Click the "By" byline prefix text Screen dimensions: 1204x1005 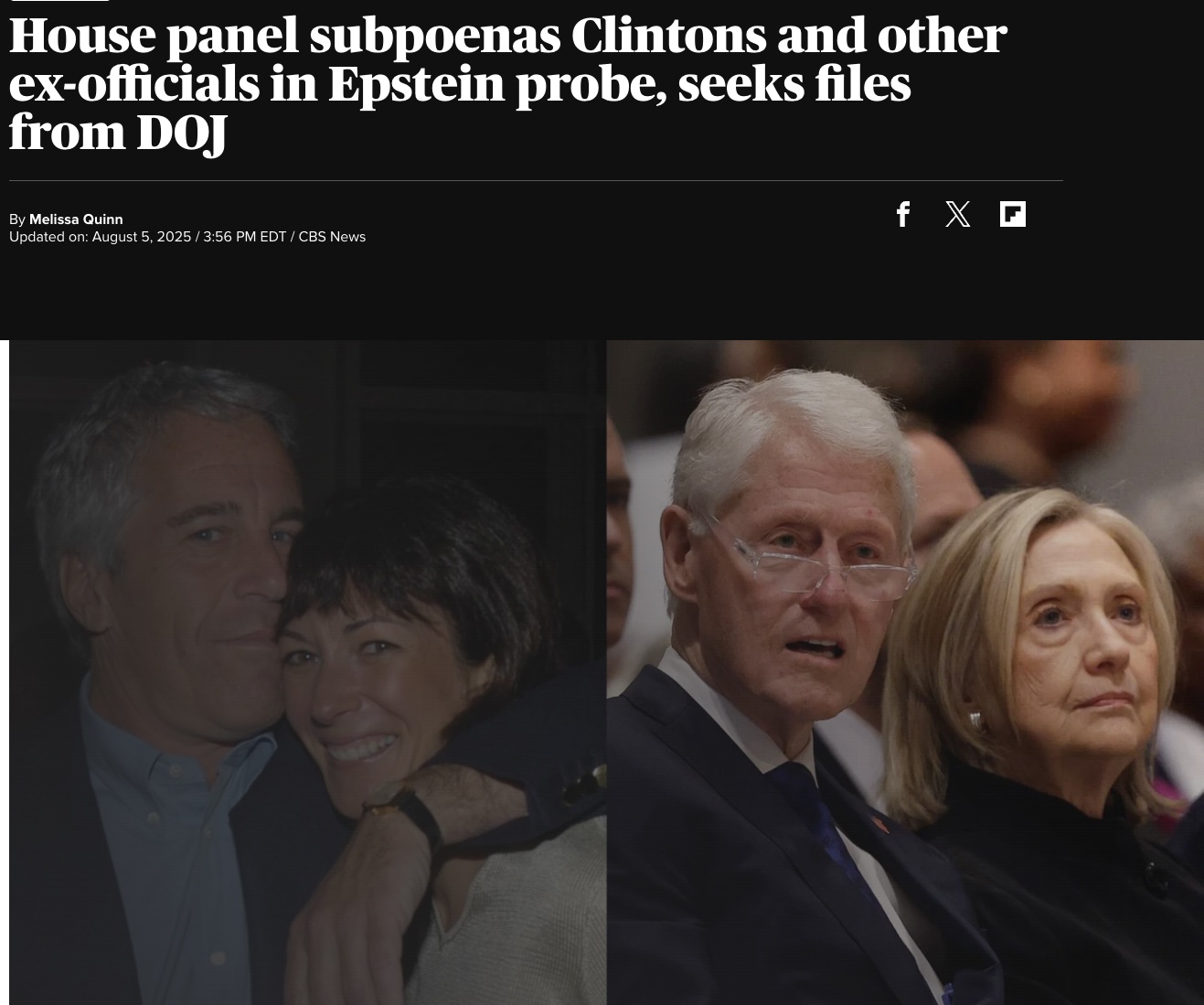(17, 219)
